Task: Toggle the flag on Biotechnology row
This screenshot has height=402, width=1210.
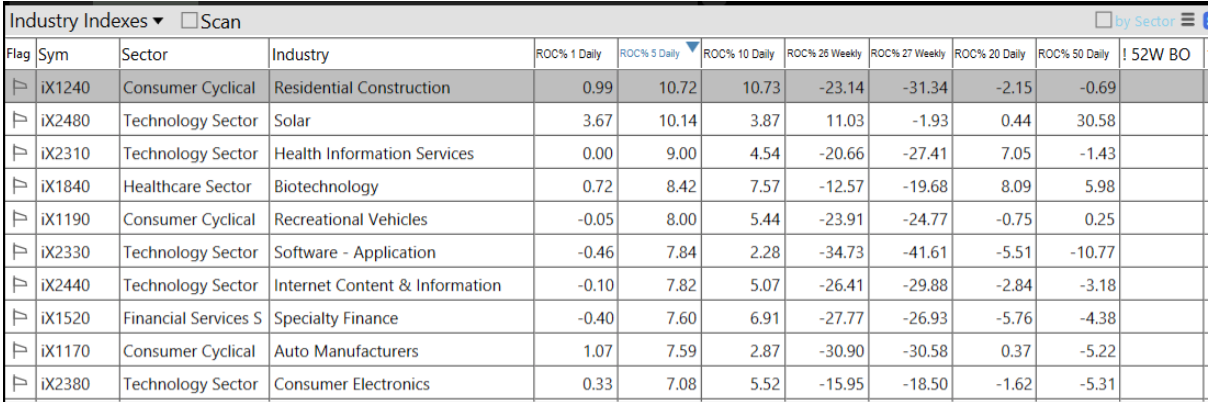Action: pyautogui.click(x=18, y=187)
